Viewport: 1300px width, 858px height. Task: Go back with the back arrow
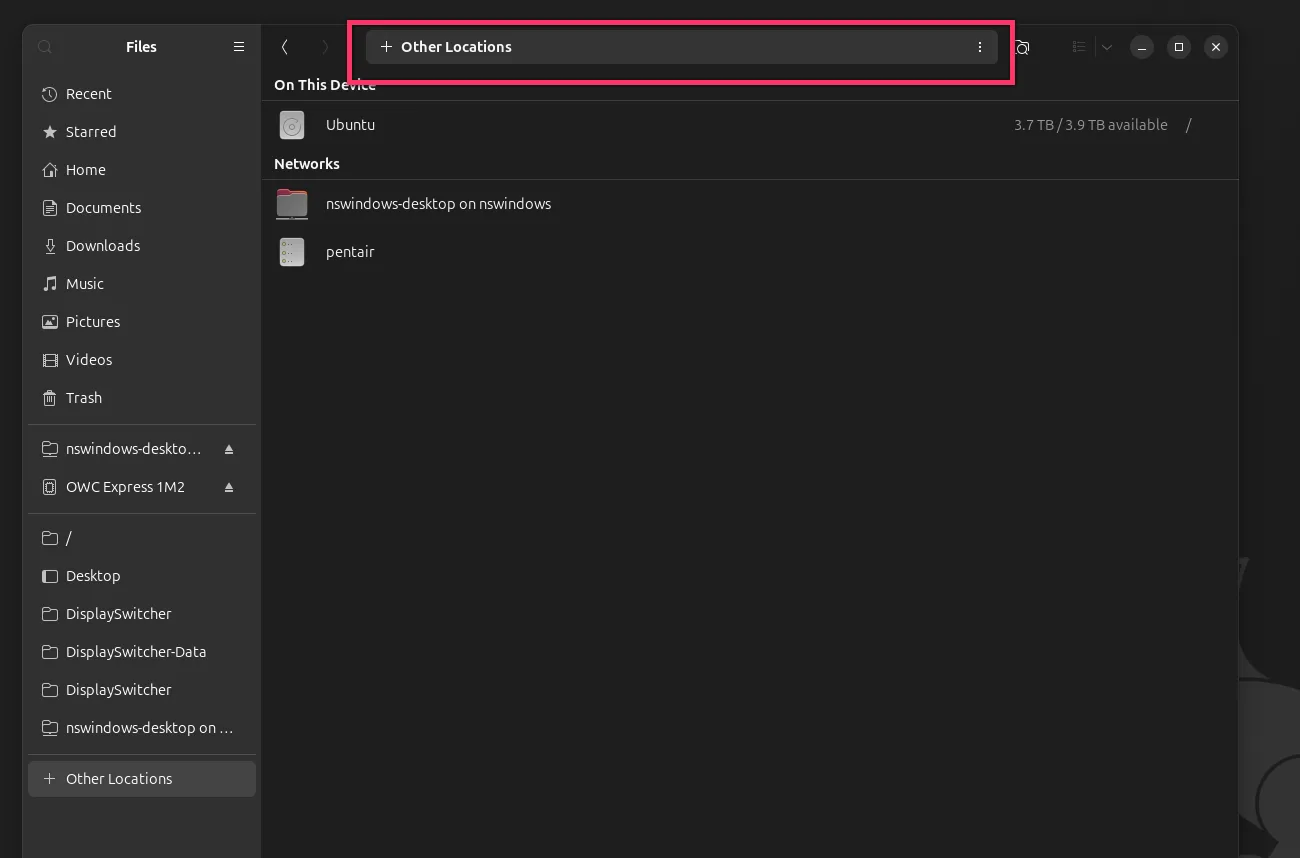point(285,47)
